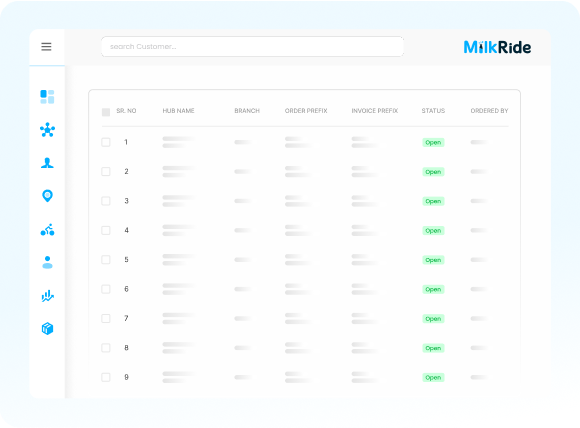Click the ORDER PREFIX column header
Image resolution: width=580 pixels, height=428 pixels.
pos(306,111)
